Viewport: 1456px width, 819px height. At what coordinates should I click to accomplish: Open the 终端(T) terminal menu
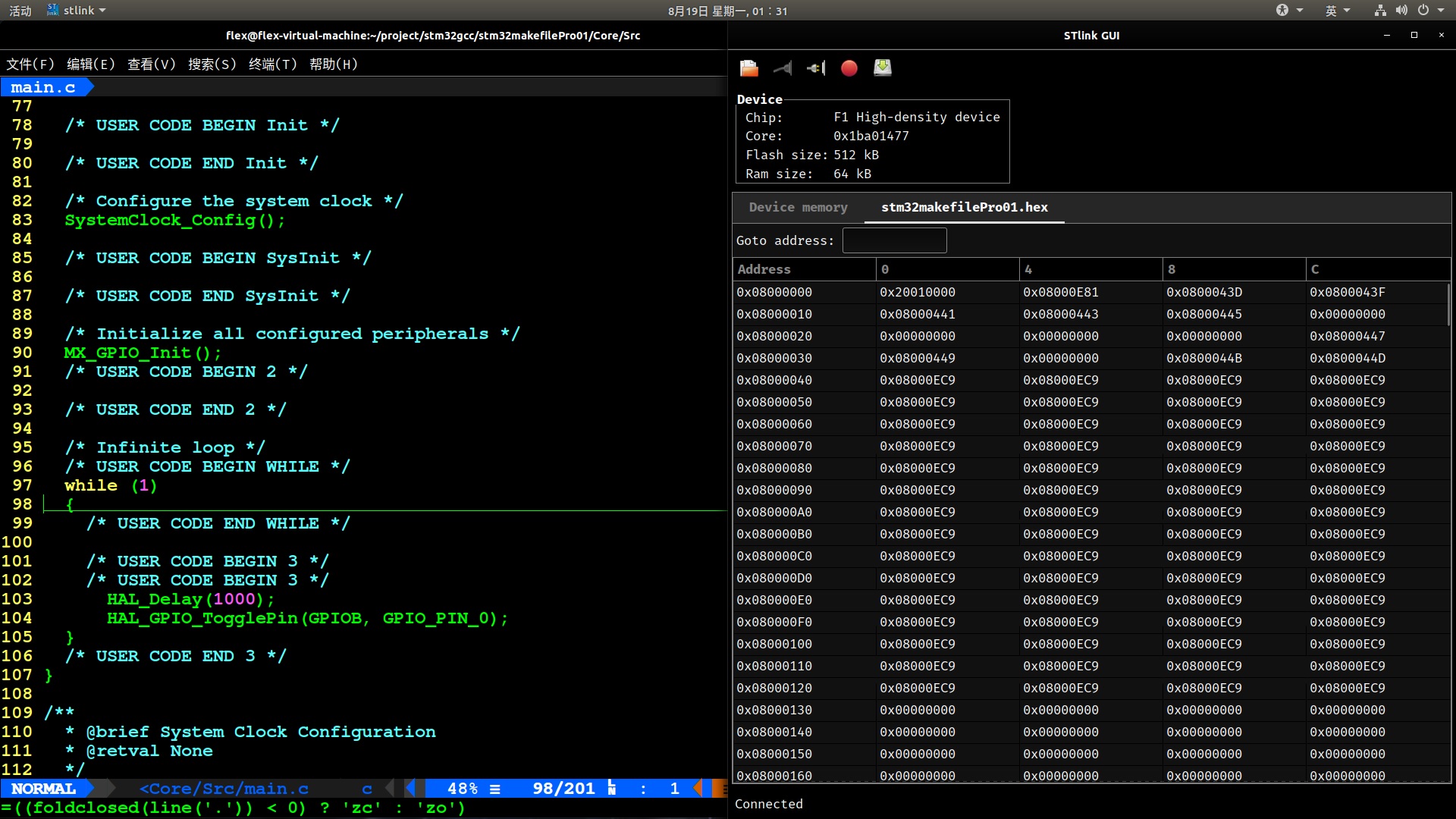coord(272,64)
